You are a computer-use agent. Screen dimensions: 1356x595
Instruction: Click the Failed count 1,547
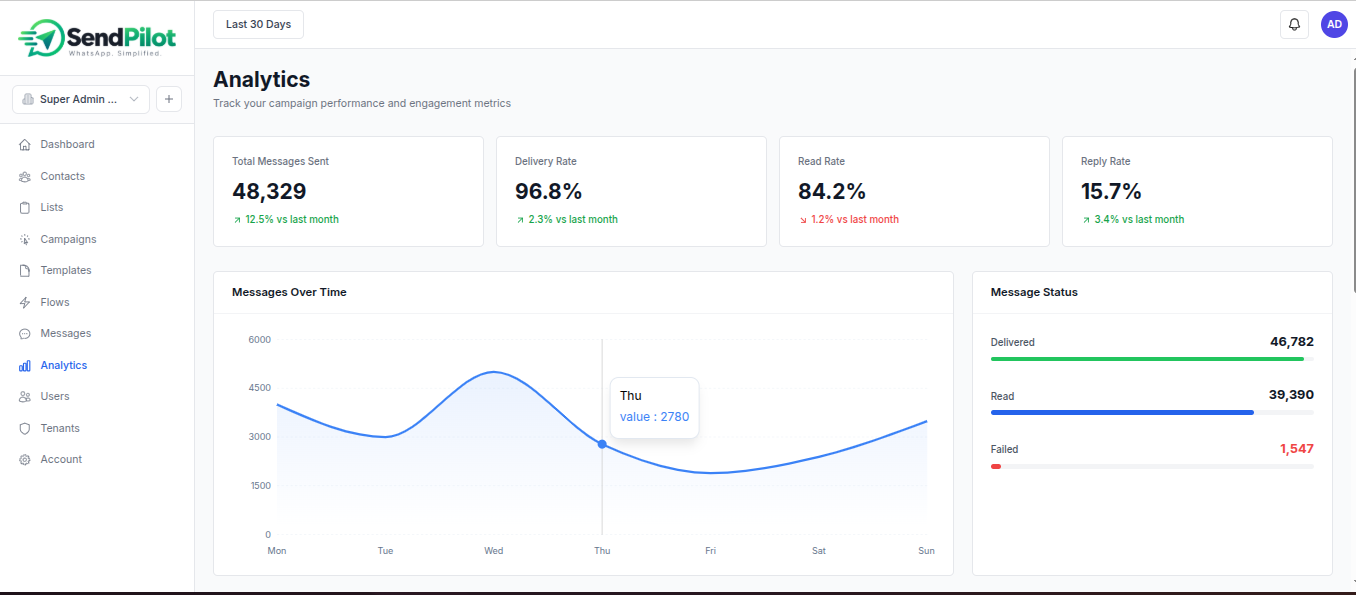1297,449
